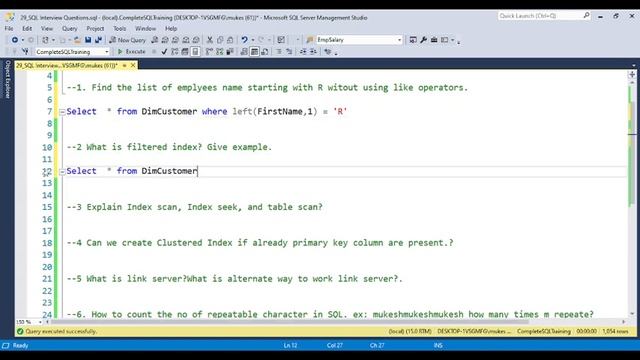640x360 pixels.
Task: Open the Help menu
Action: [x=171, y=29]
